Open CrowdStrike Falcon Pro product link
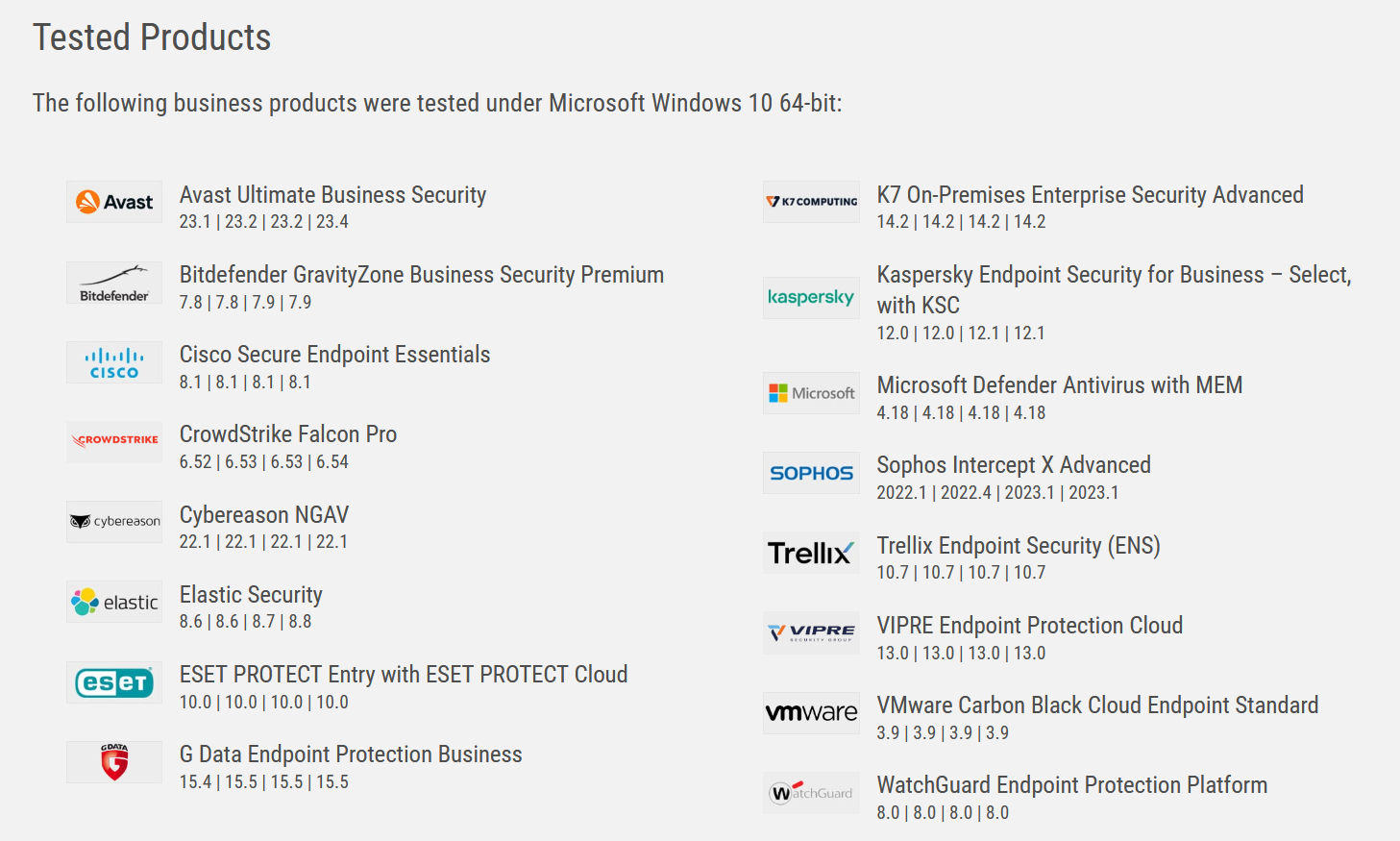This screenshot has height=841, width=1400. coord(288,434)
